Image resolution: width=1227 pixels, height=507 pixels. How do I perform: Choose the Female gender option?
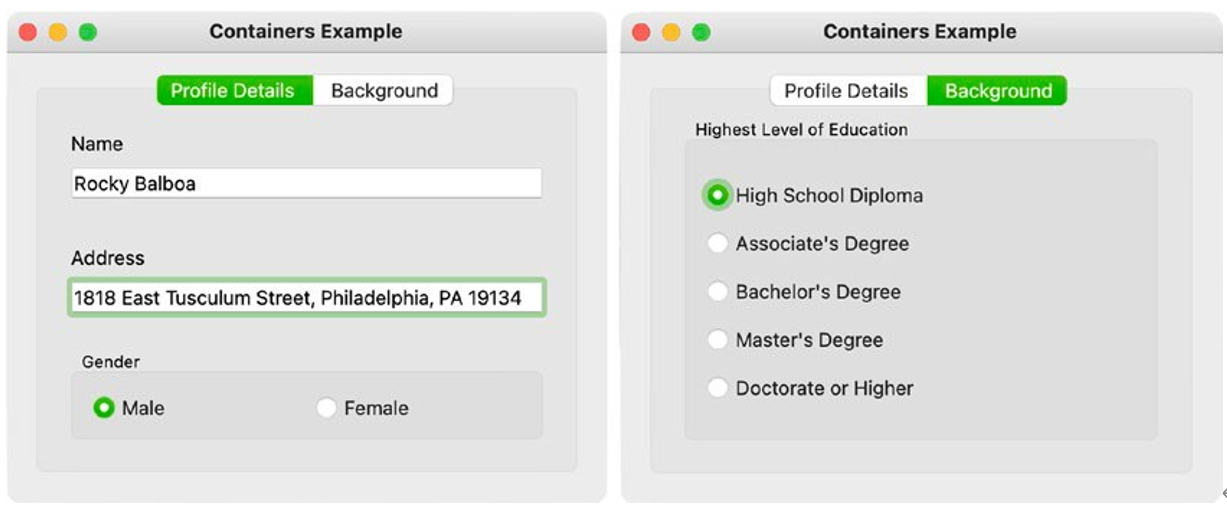[326, 408]
